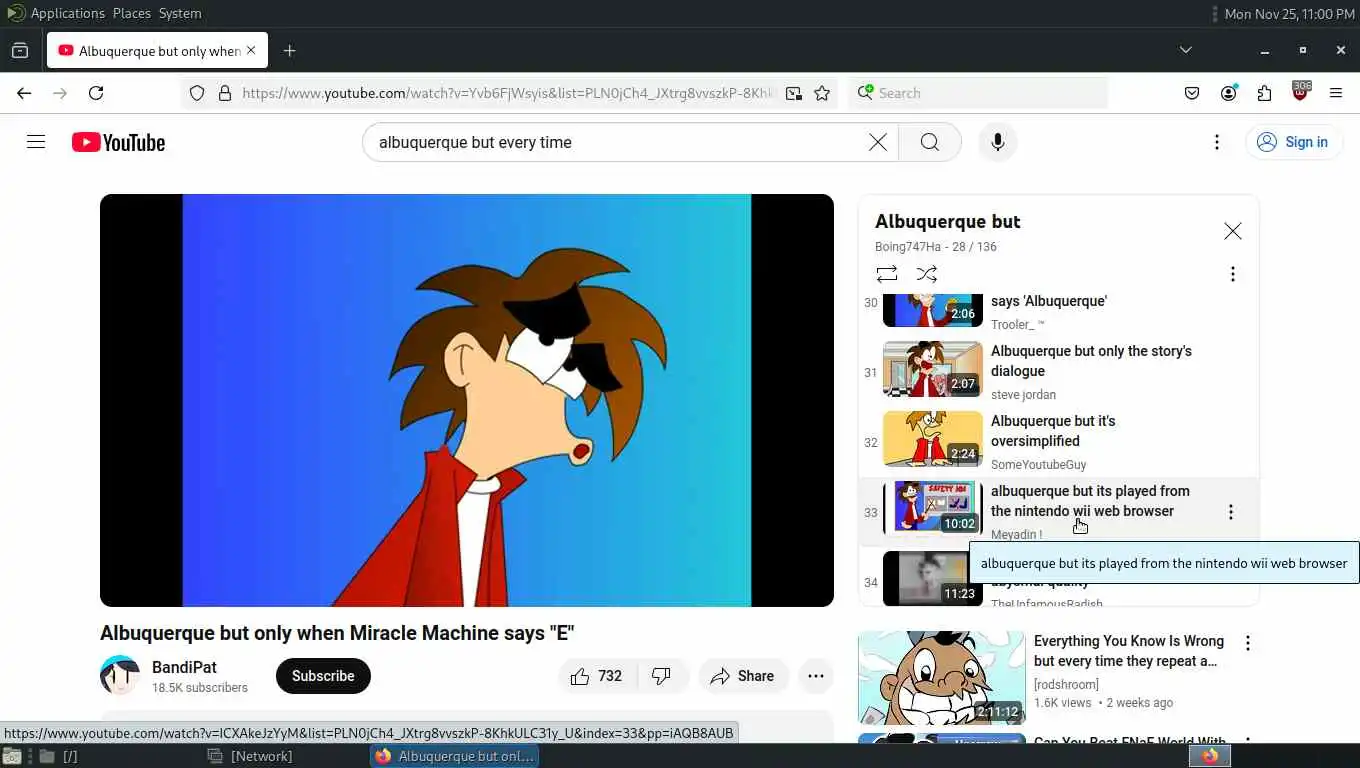Toggle loop playlist
Image resolution: width=1360 pixels, height=768 pixels.
(887, 274)
